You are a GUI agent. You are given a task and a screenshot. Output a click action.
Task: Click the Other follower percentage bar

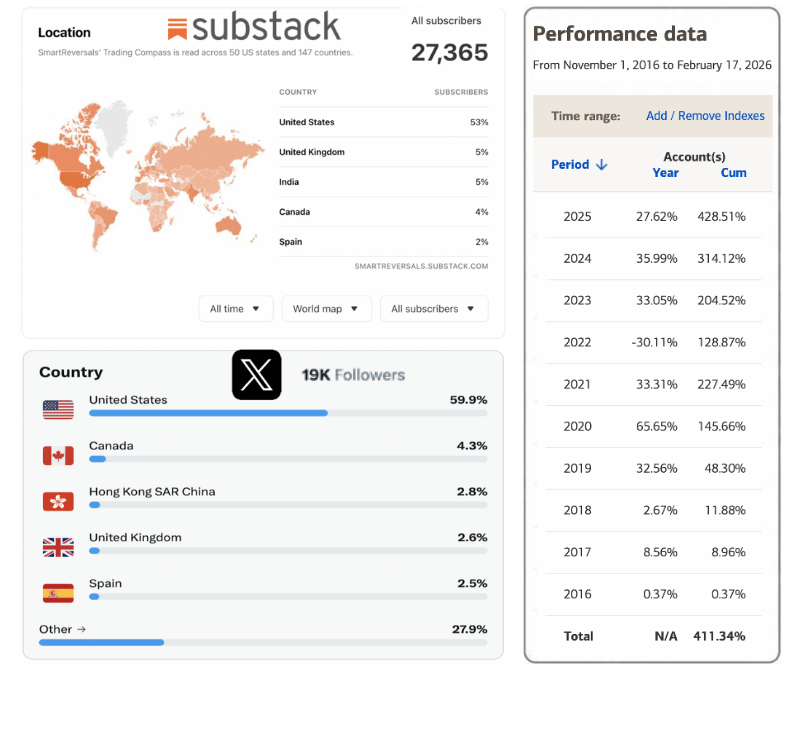[263, 643]
